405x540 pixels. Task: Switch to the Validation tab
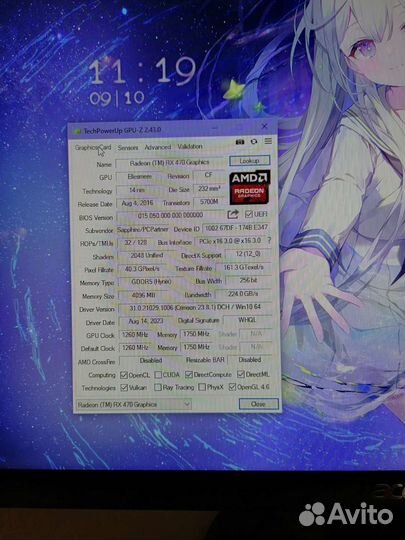[190, 146]
